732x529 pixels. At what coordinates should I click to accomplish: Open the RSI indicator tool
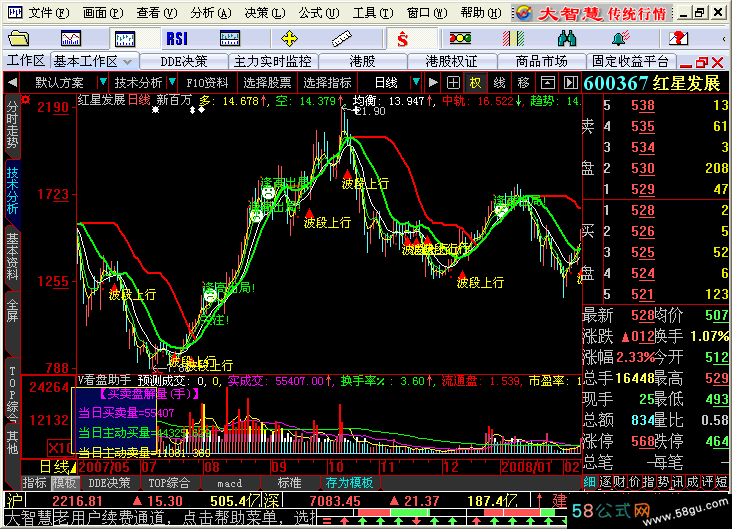click(x=177, y=38)
